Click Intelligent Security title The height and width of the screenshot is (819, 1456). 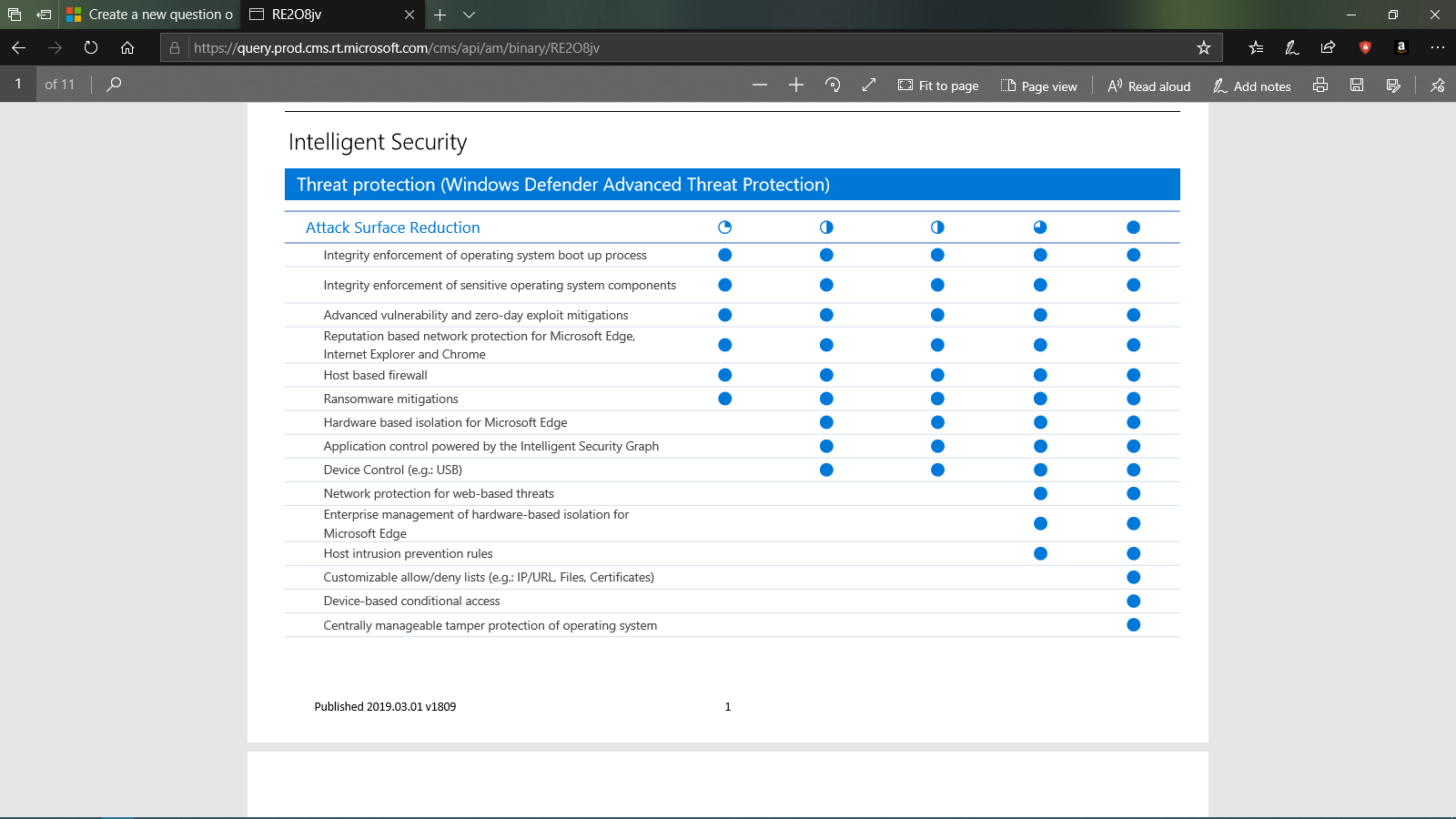pyautogui.click(x=378, y=142)
